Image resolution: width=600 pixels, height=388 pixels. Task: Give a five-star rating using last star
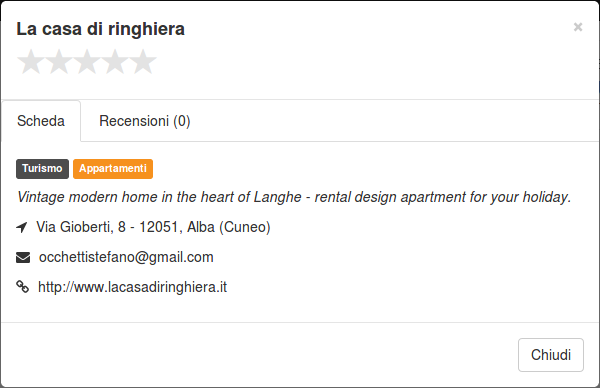click(x=143, y=61)
